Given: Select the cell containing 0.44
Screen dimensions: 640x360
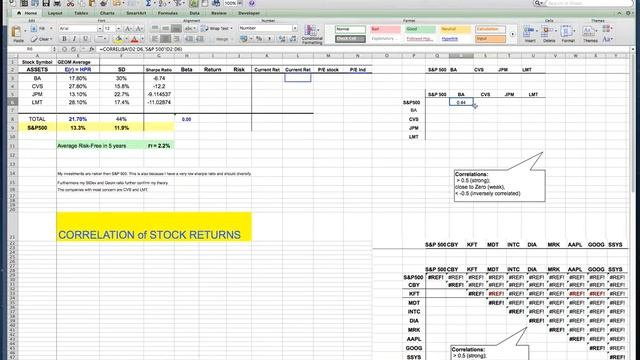Looking at the screenshot, I should click(461, 102).
